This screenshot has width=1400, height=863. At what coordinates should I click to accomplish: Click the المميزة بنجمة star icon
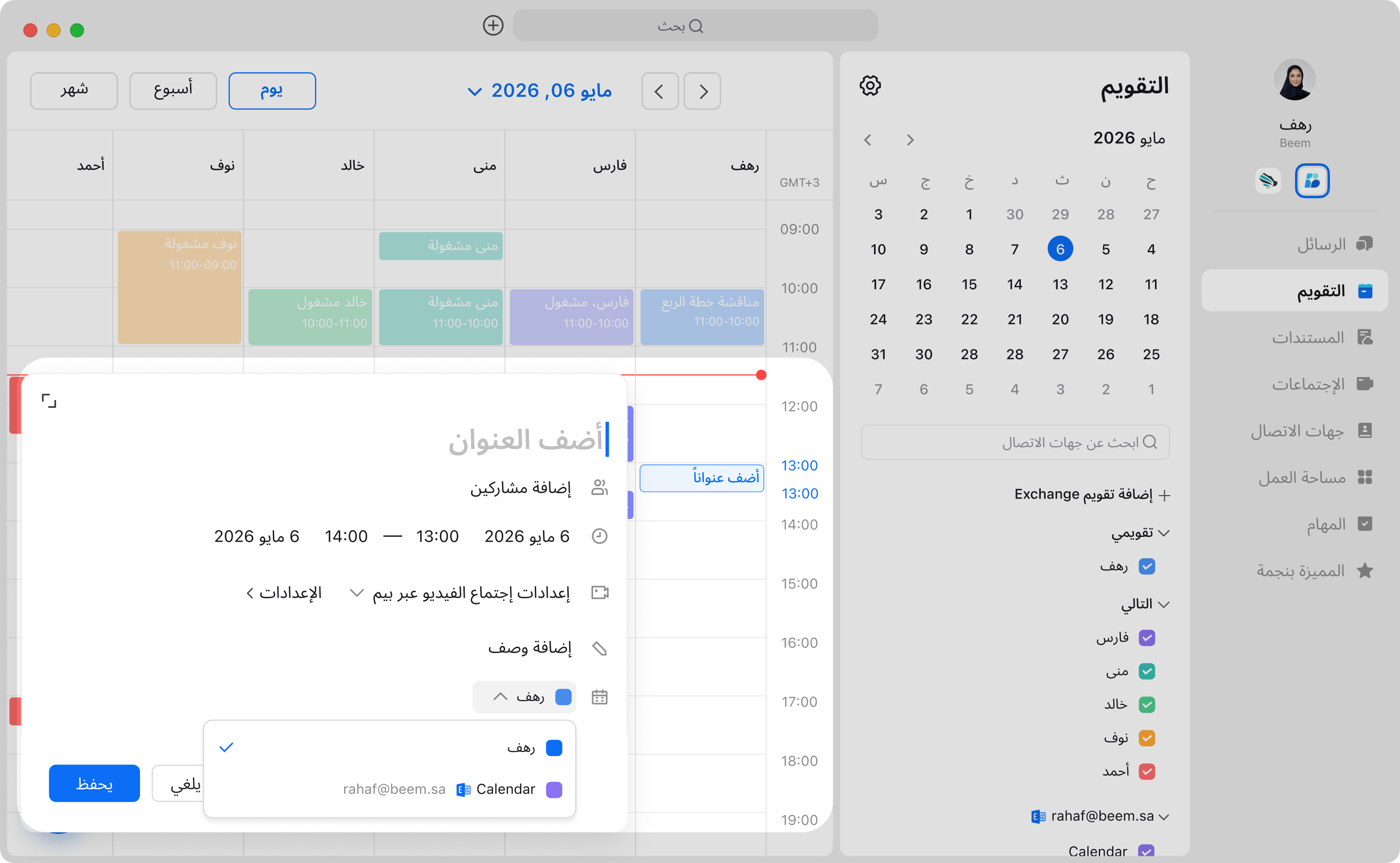coord(1364,570)
